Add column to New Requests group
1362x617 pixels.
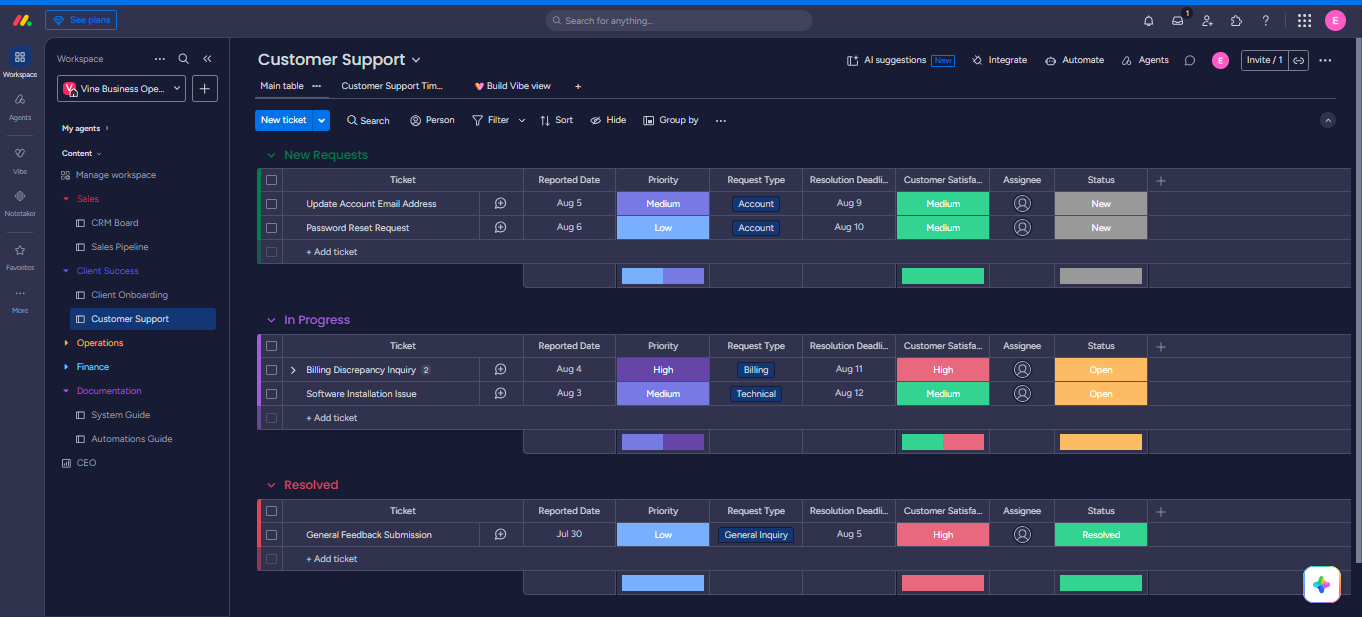click(x=1161, y=180)
